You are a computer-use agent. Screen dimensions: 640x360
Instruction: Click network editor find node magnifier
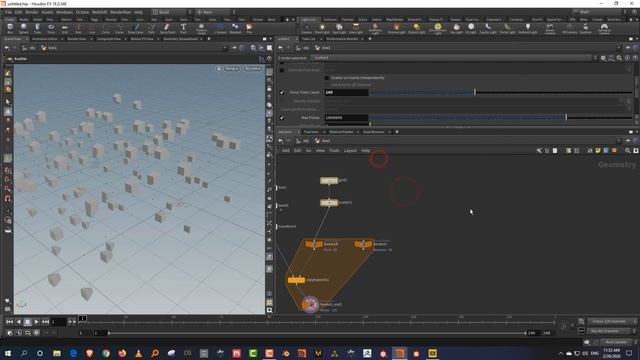[x=628, y=151]
